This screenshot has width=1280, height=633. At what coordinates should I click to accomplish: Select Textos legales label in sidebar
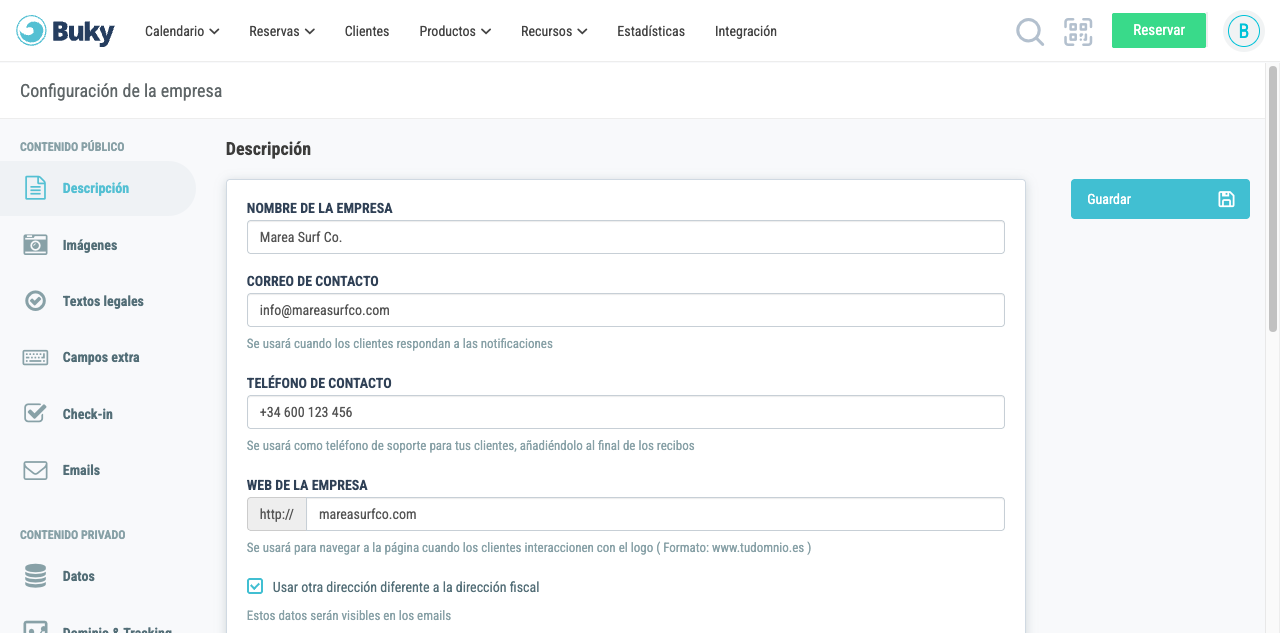tap(103, 301)
